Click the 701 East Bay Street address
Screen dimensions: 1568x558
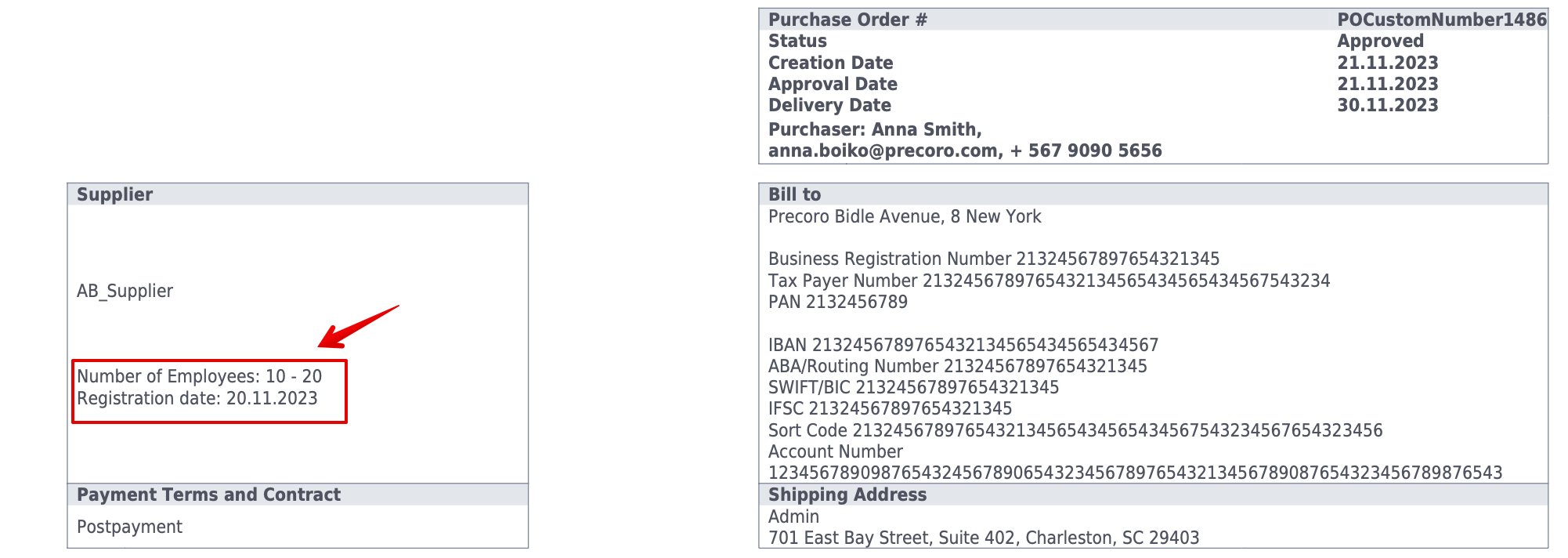click(x=983, y=538)
